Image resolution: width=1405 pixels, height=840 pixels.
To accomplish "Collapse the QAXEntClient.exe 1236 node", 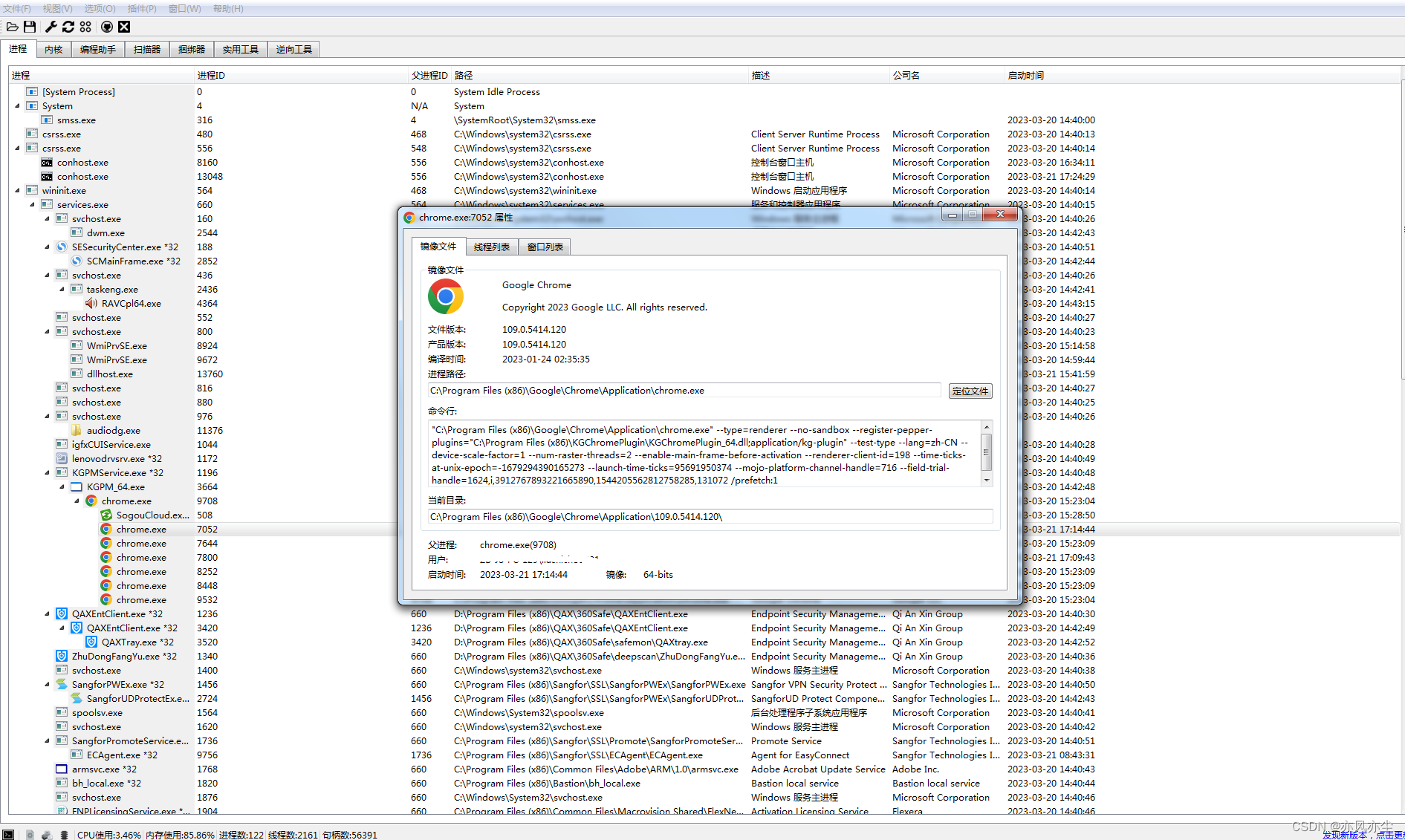I will [x=48, y=613].
